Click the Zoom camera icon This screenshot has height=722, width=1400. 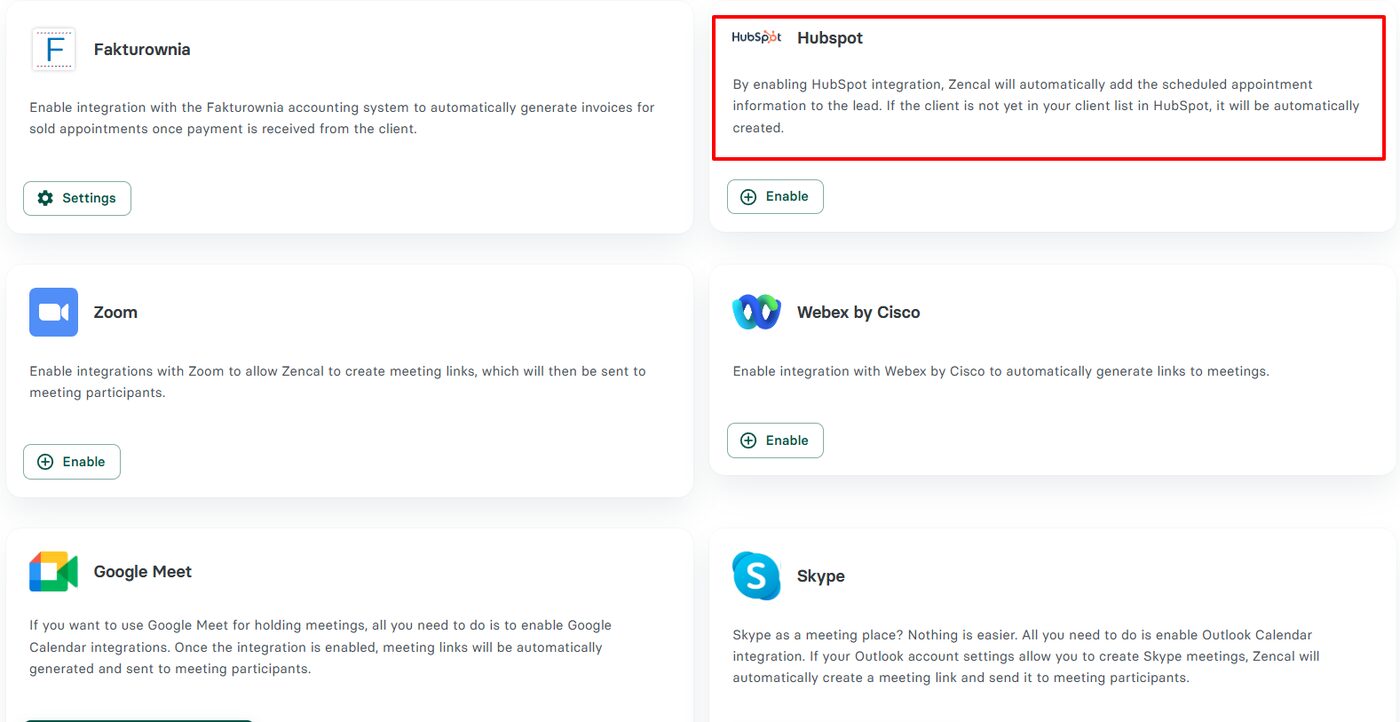(53, 312)
